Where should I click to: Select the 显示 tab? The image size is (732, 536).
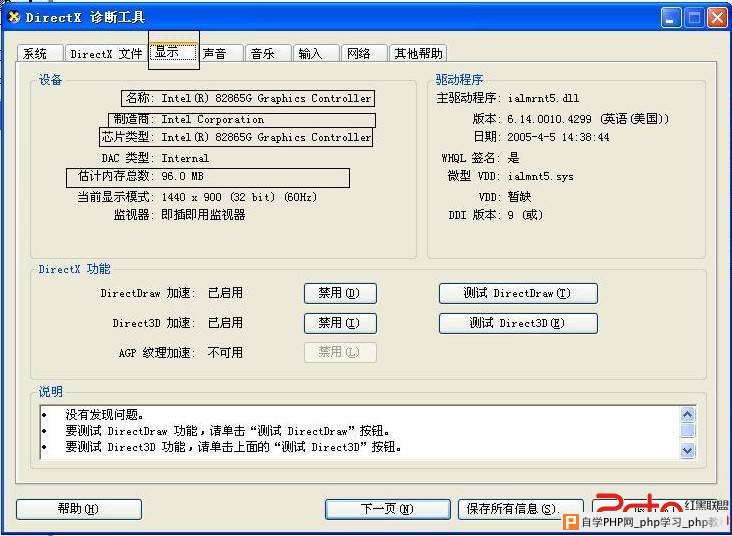click(174, 51)
